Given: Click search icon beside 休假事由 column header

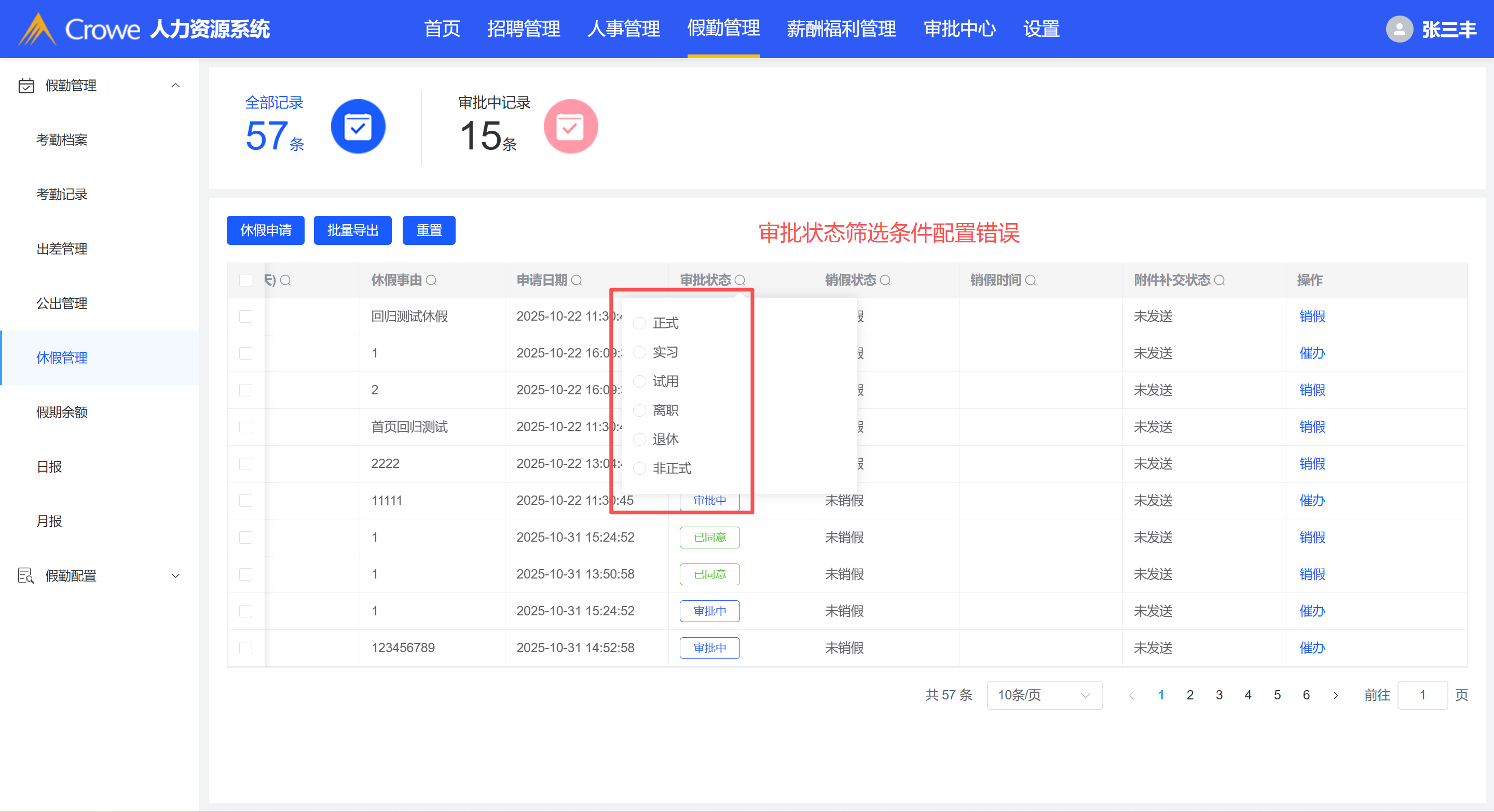Looking at the screenshot, I should [431, 281].
